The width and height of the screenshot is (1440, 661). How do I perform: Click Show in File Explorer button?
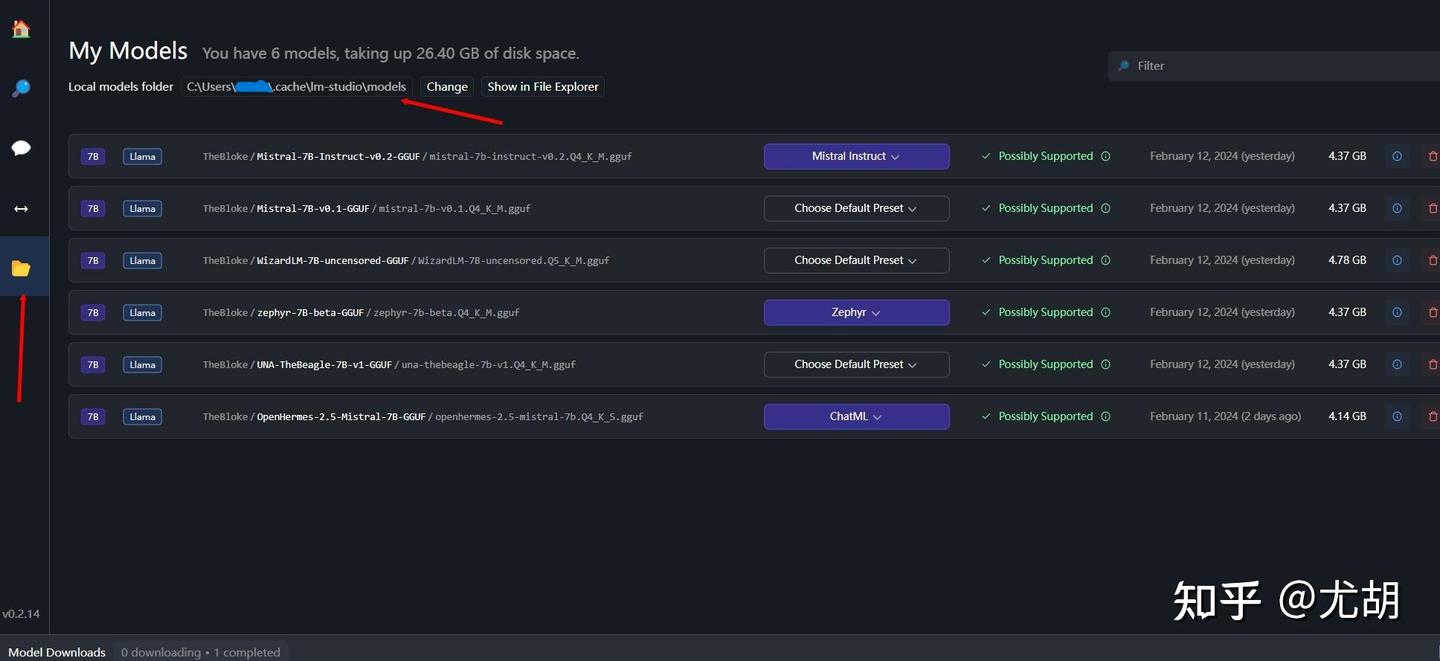tap(543, 87)
